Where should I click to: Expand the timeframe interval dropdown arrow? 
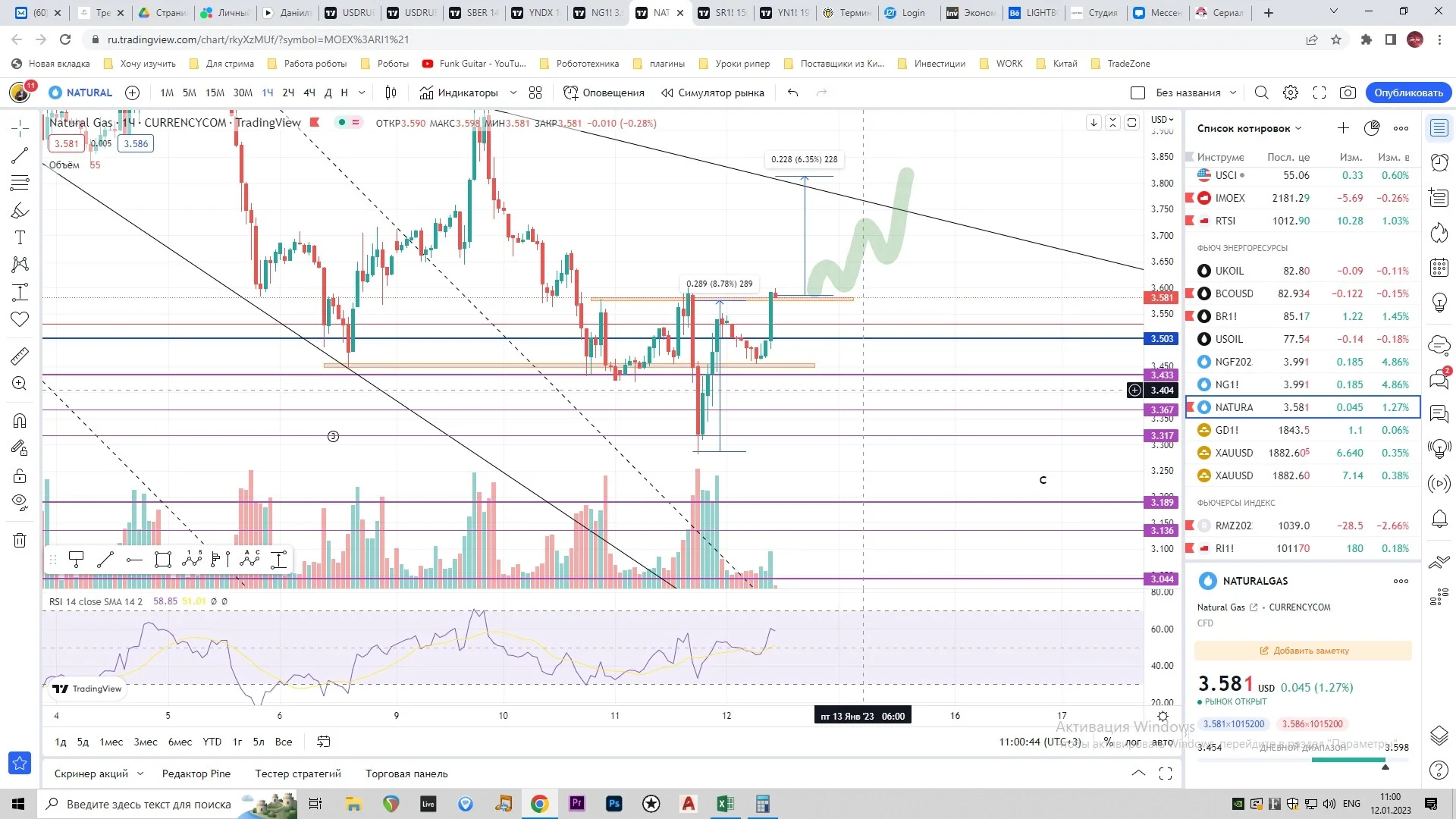point(362,93)
